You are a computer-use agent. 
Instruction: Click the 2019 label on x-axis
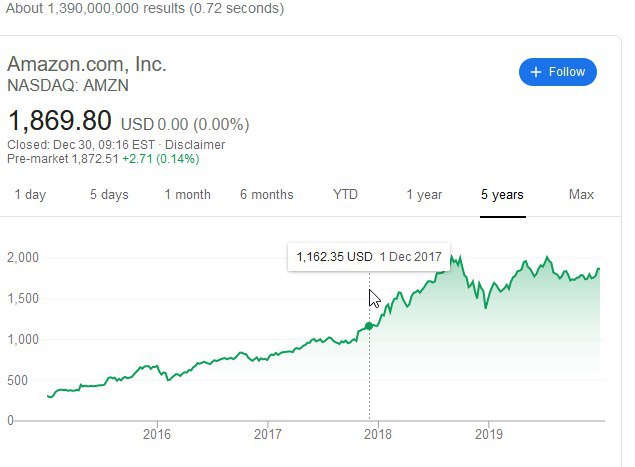489,434
